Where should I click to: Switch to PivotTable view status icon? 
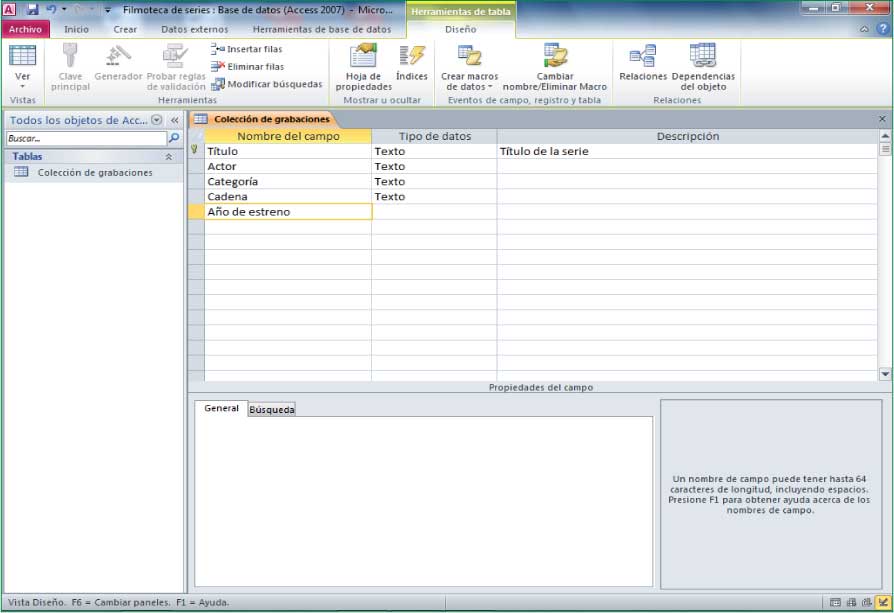click(x=852, y=602)
